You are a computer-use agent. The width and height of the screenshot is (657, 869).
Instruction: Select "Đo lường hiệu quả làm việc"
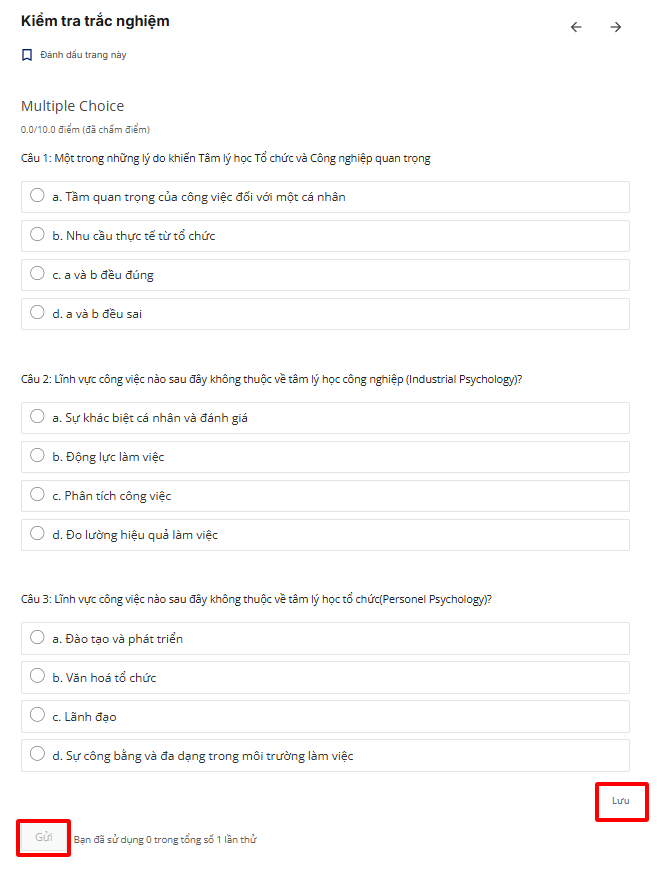[38, 534]
